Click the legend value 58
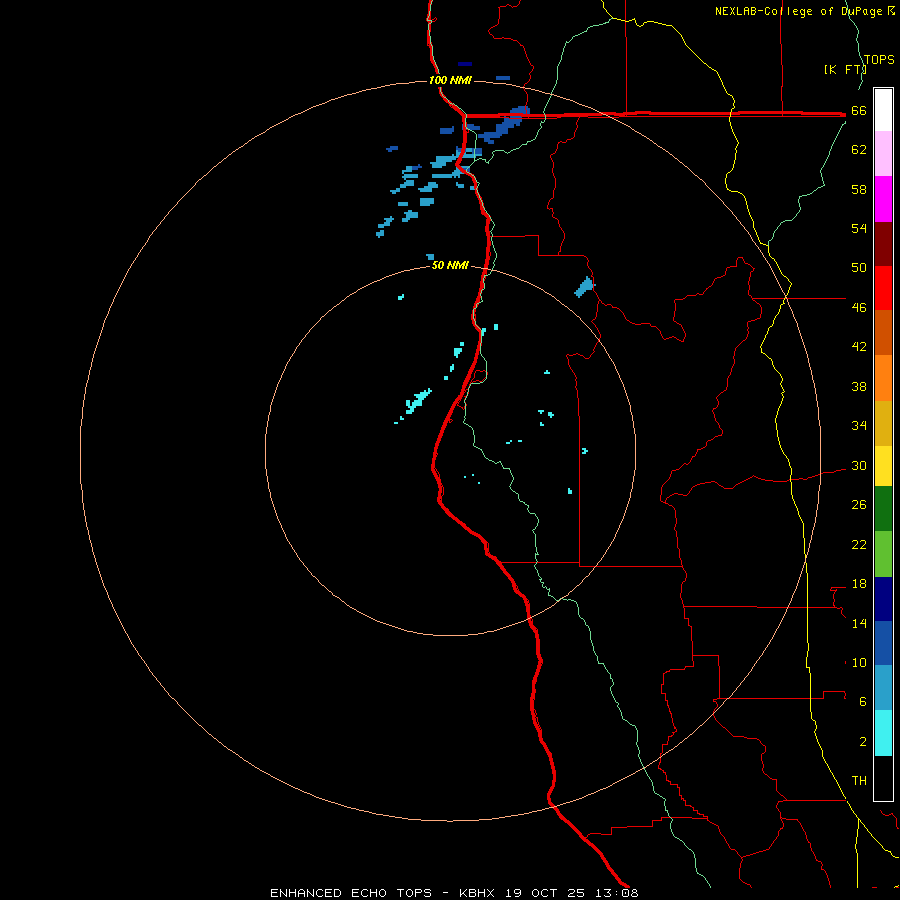Screen dimensions: 900x900 tap(859, 189)
